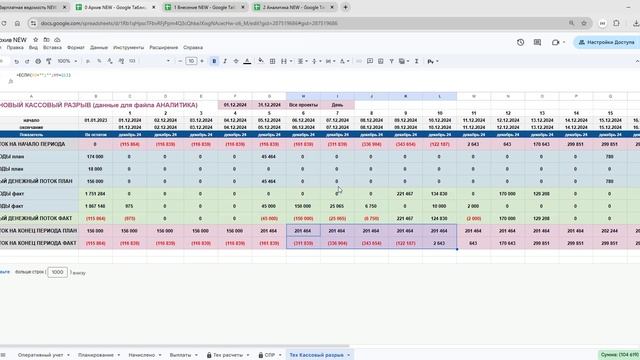Increase decimal places in toolbar

(121, 61)
